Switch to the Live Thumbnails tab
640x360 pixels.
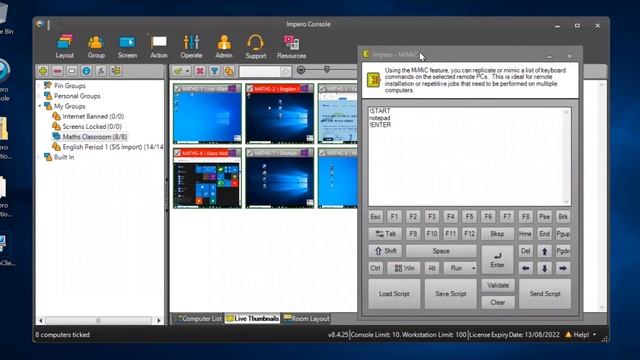pyautogui.click(x=253, y=319)
